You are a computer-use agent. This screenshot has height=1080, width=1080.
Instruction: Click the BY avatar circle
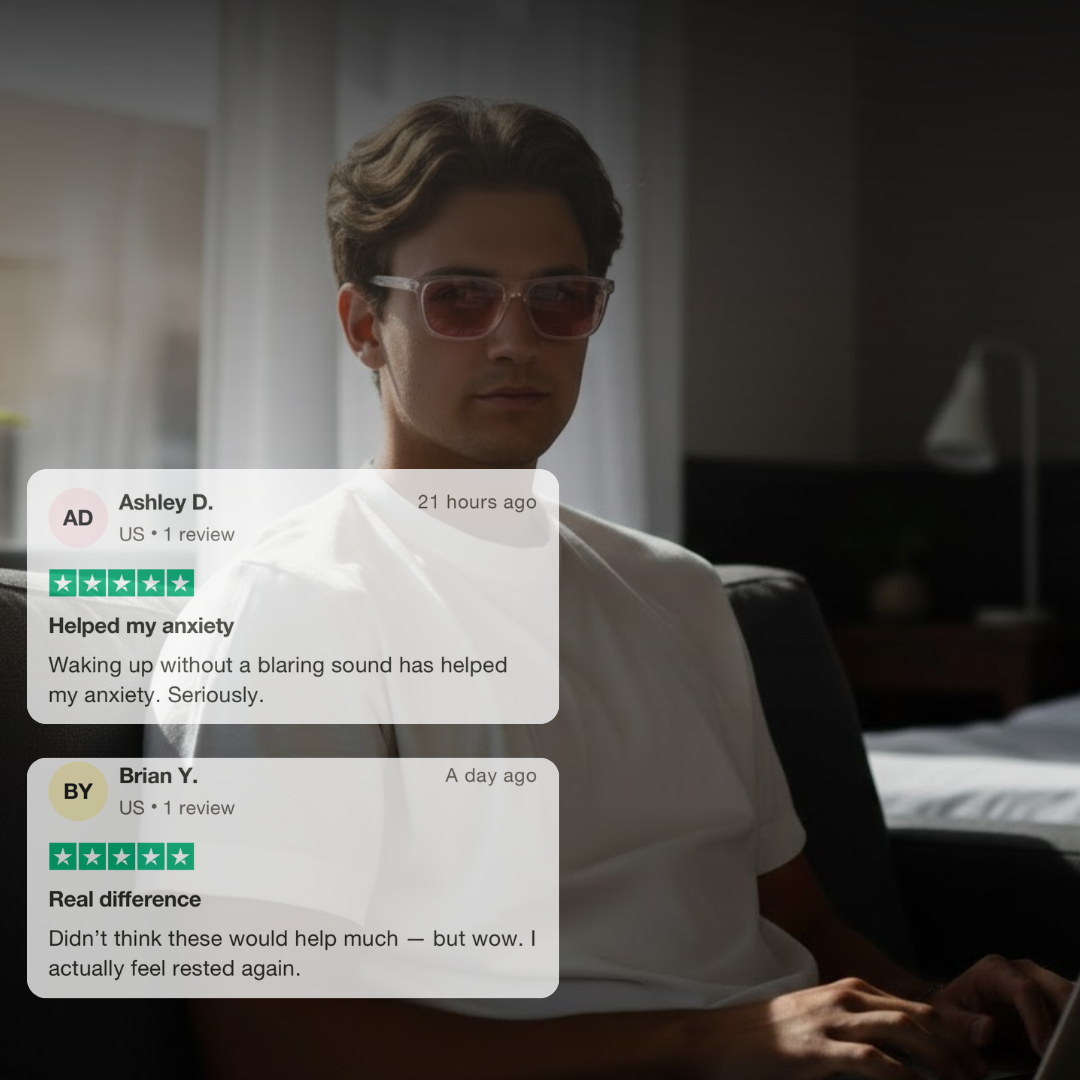[x=78, y=791]
